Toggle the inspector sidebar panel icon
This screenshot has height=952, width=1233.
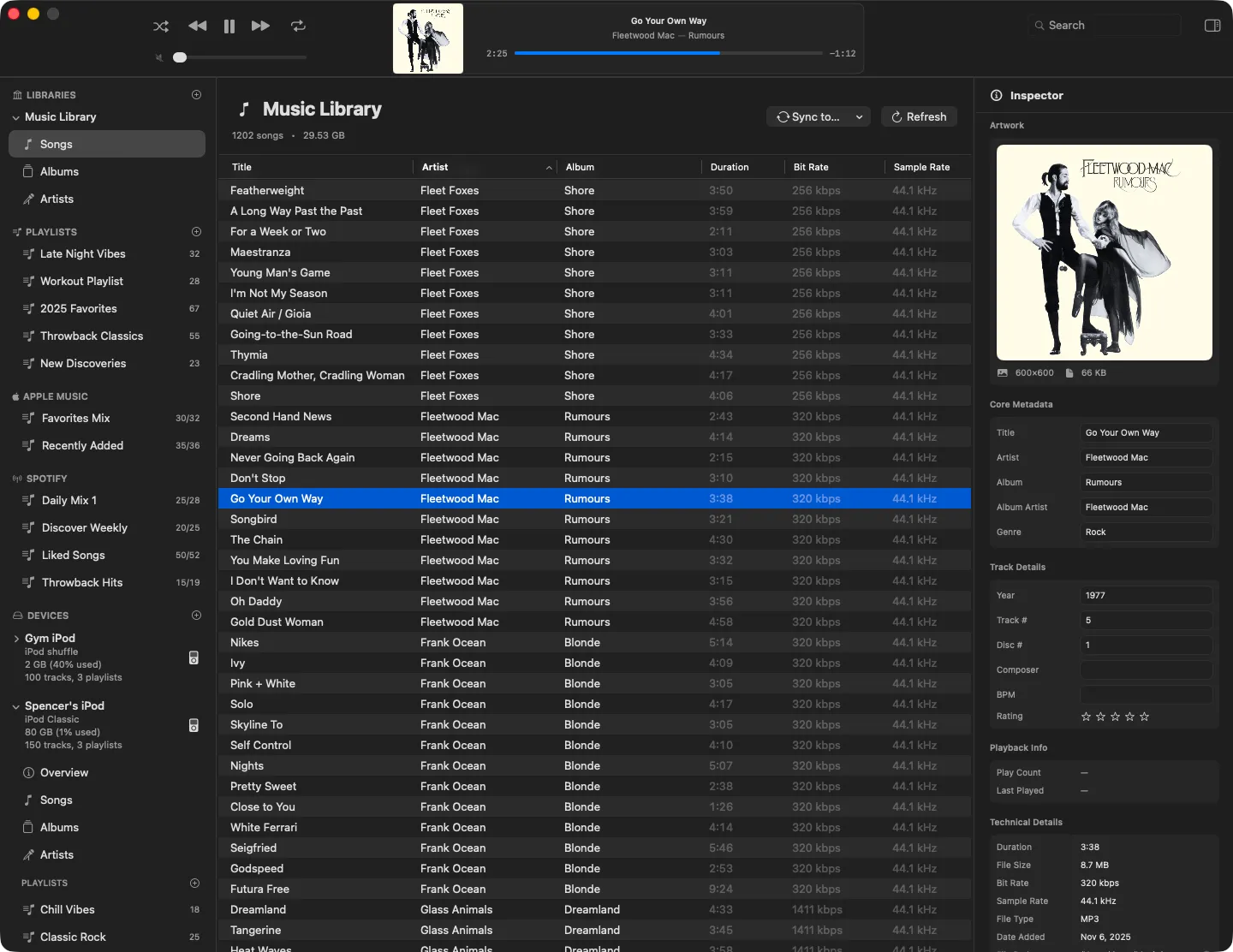point(1212,26)
